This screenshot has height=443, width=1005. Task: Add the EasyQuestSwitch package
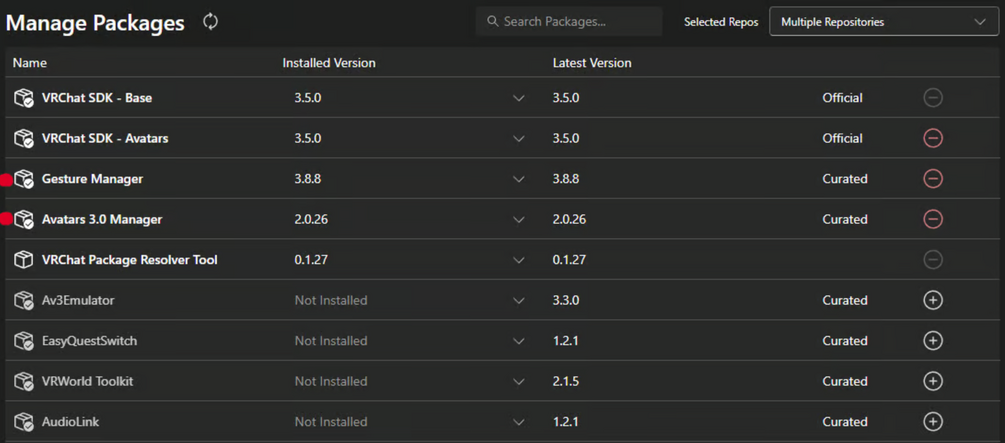[x=933, y=341]
